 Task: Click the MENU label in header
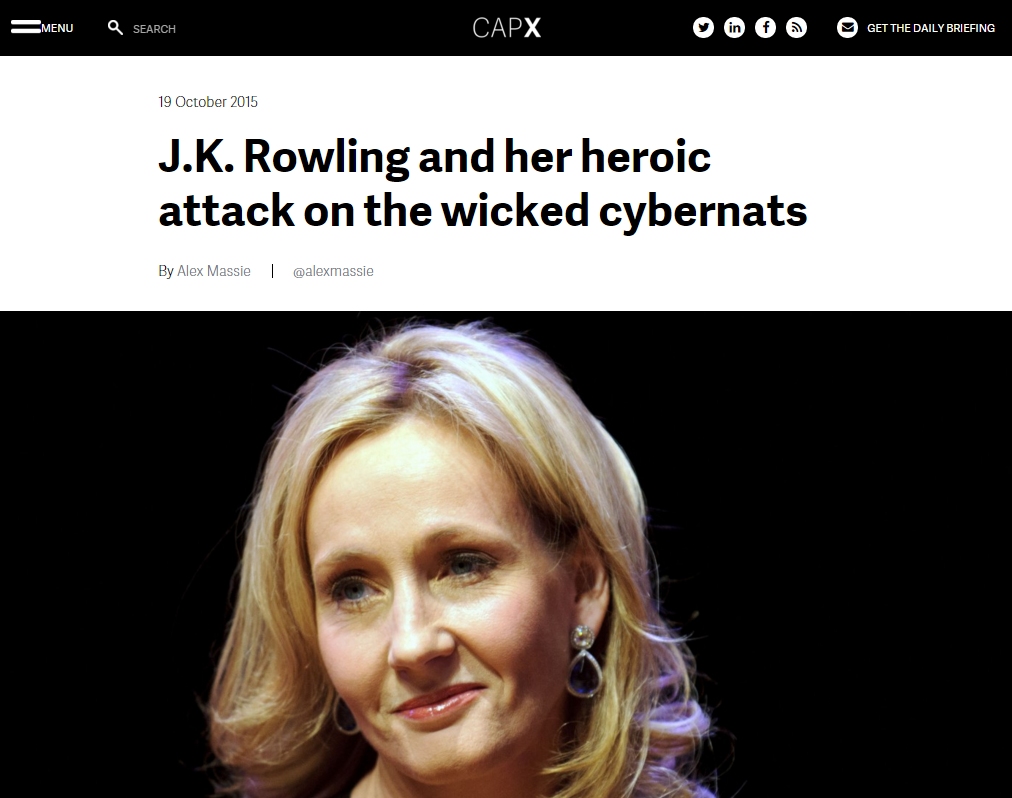pos(57,28)
